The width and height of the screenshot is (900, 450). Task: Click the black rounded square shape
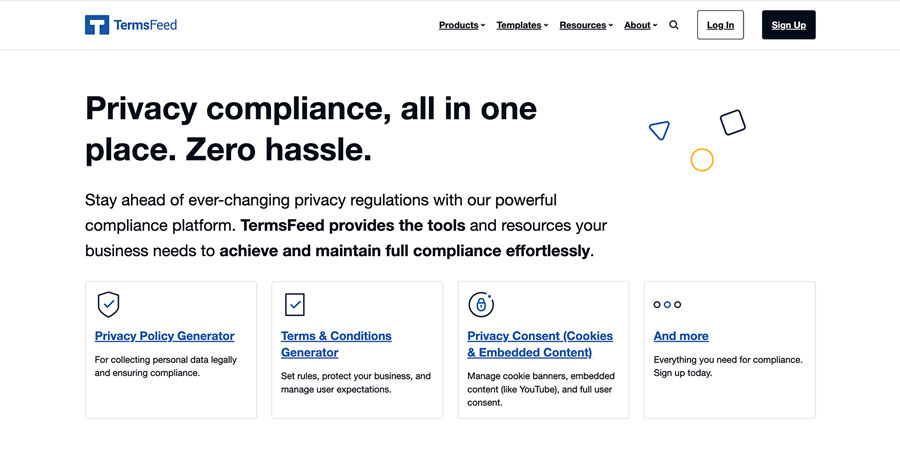point(733,123)
